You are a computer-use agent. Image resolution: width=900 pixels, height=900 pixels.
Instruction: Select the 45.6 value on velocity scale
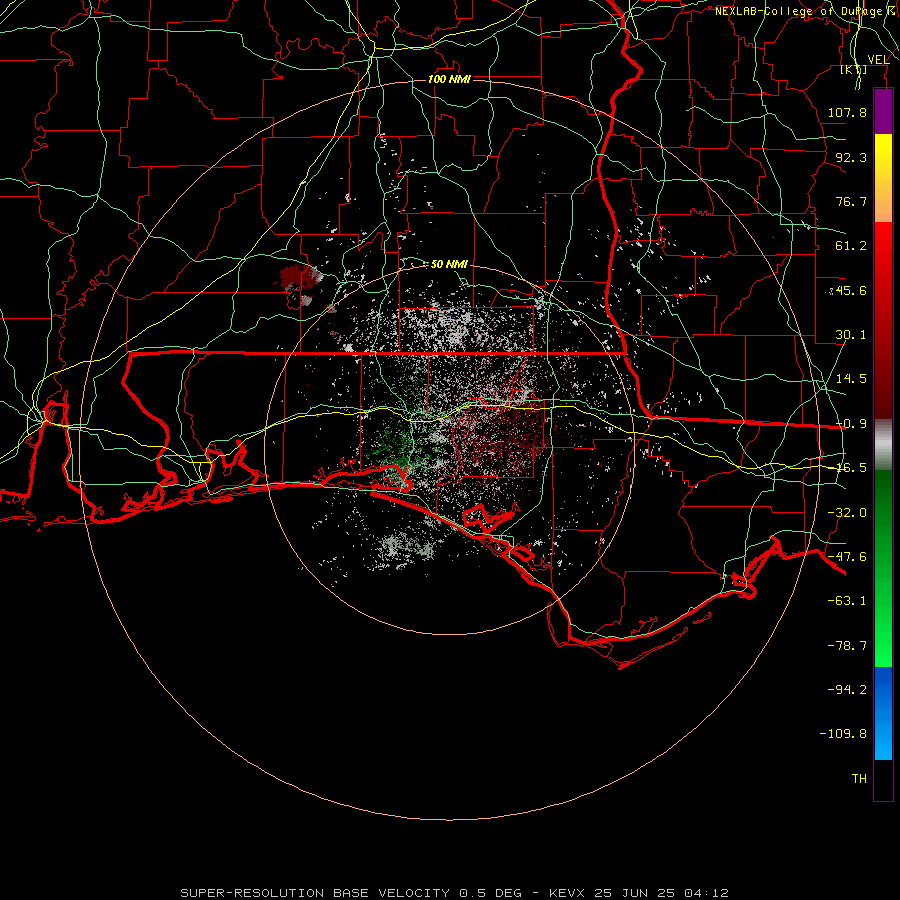(851, 290)
